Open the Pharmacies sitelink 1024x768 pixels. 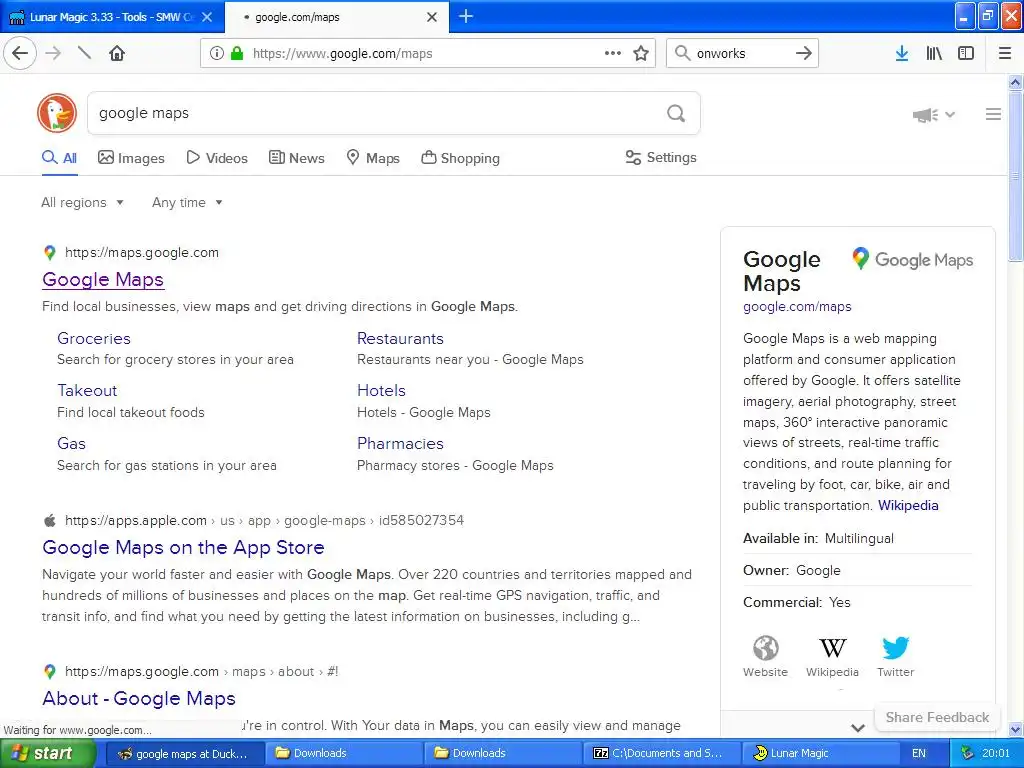[x=400, y=443]
